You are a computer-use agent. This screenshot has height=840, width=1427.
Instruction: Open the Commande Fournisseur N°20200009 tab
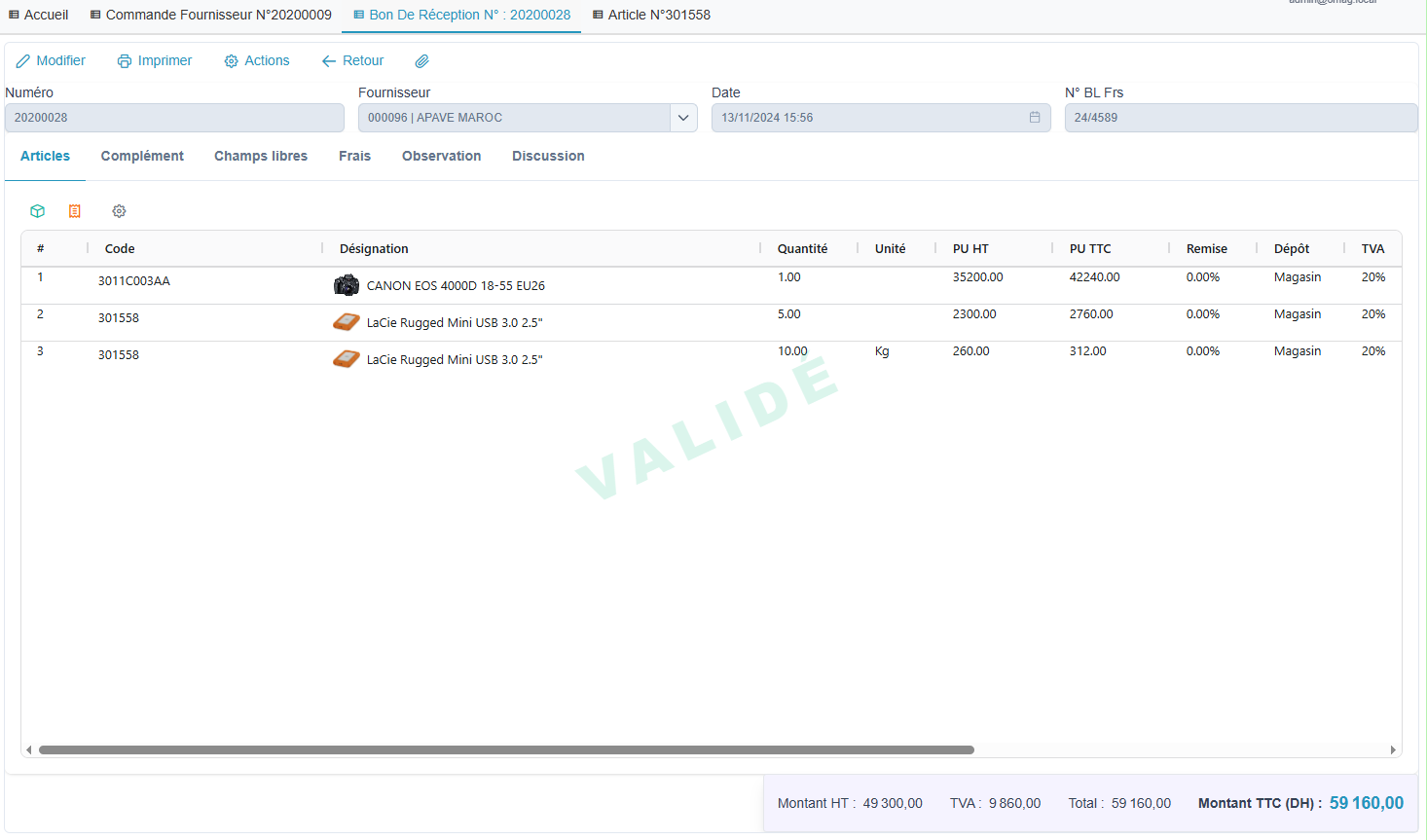coord(210,15)
